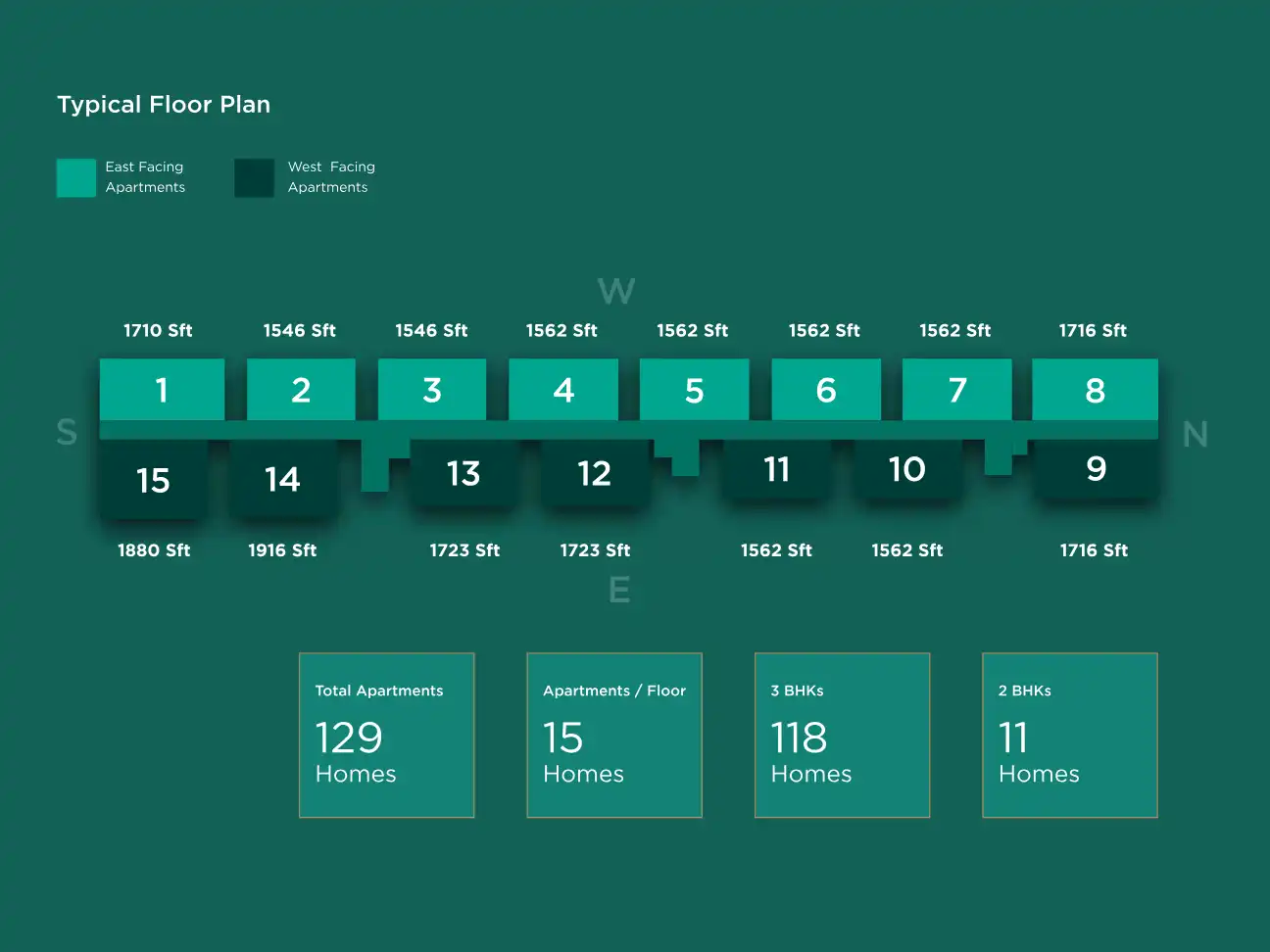Pick west-facing apartment unit 15
Image resolution: width=1270 pixels, height=952 pixels.
click(x=153, y=480)
